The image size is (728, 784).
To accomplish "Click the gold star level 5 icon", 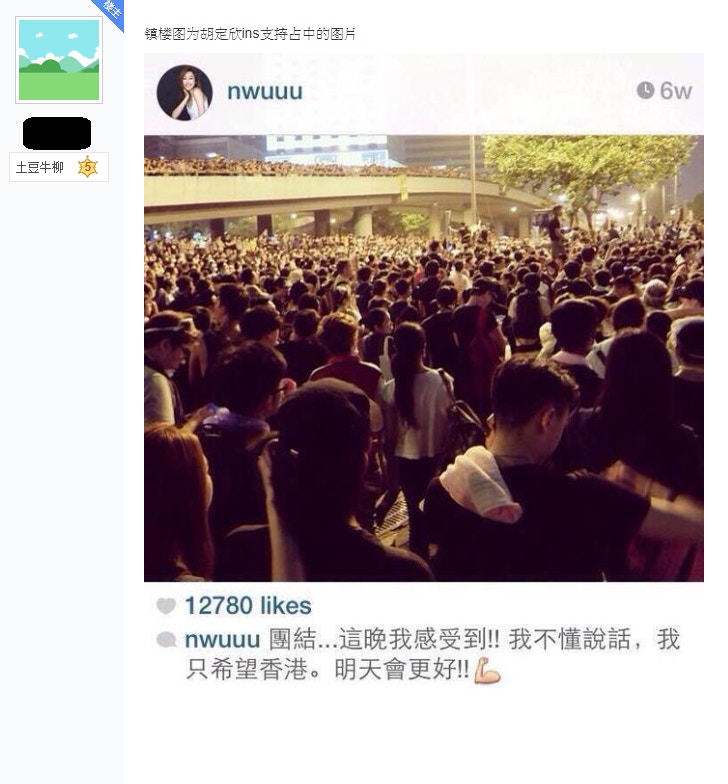I will pyautogui.click(x=88, y=167).
